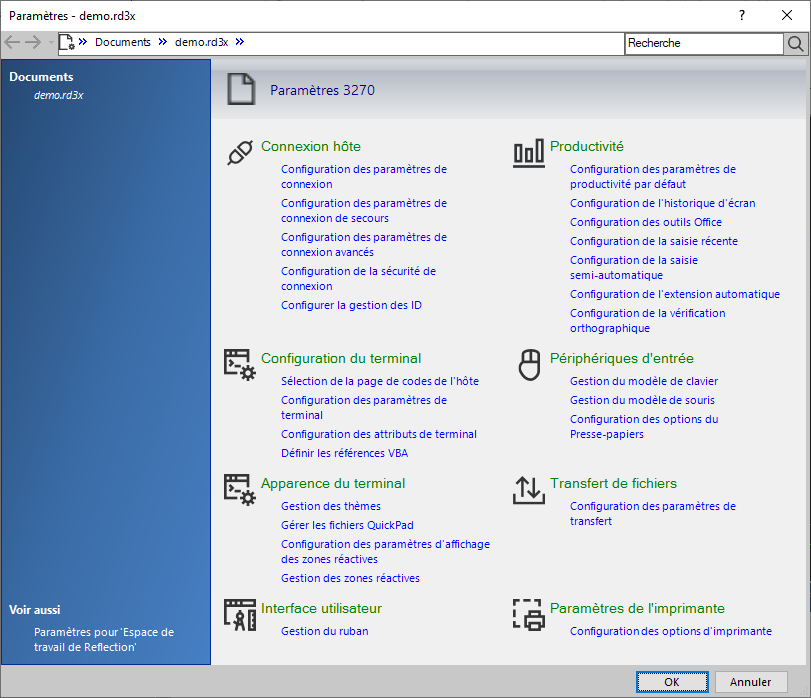811x698 pixels.
Task: Open Configuration de l'extension automatique
Action: tap(675, 294)
